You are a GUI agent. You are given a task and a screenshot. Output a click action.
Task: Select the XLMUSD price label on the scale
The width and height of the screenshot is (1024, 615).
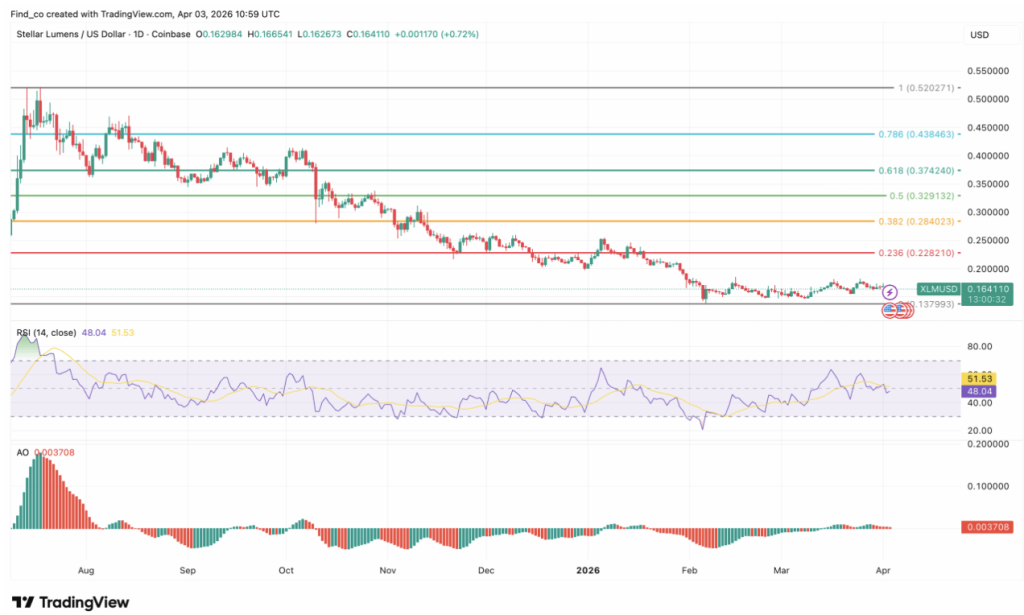(937, 289)
